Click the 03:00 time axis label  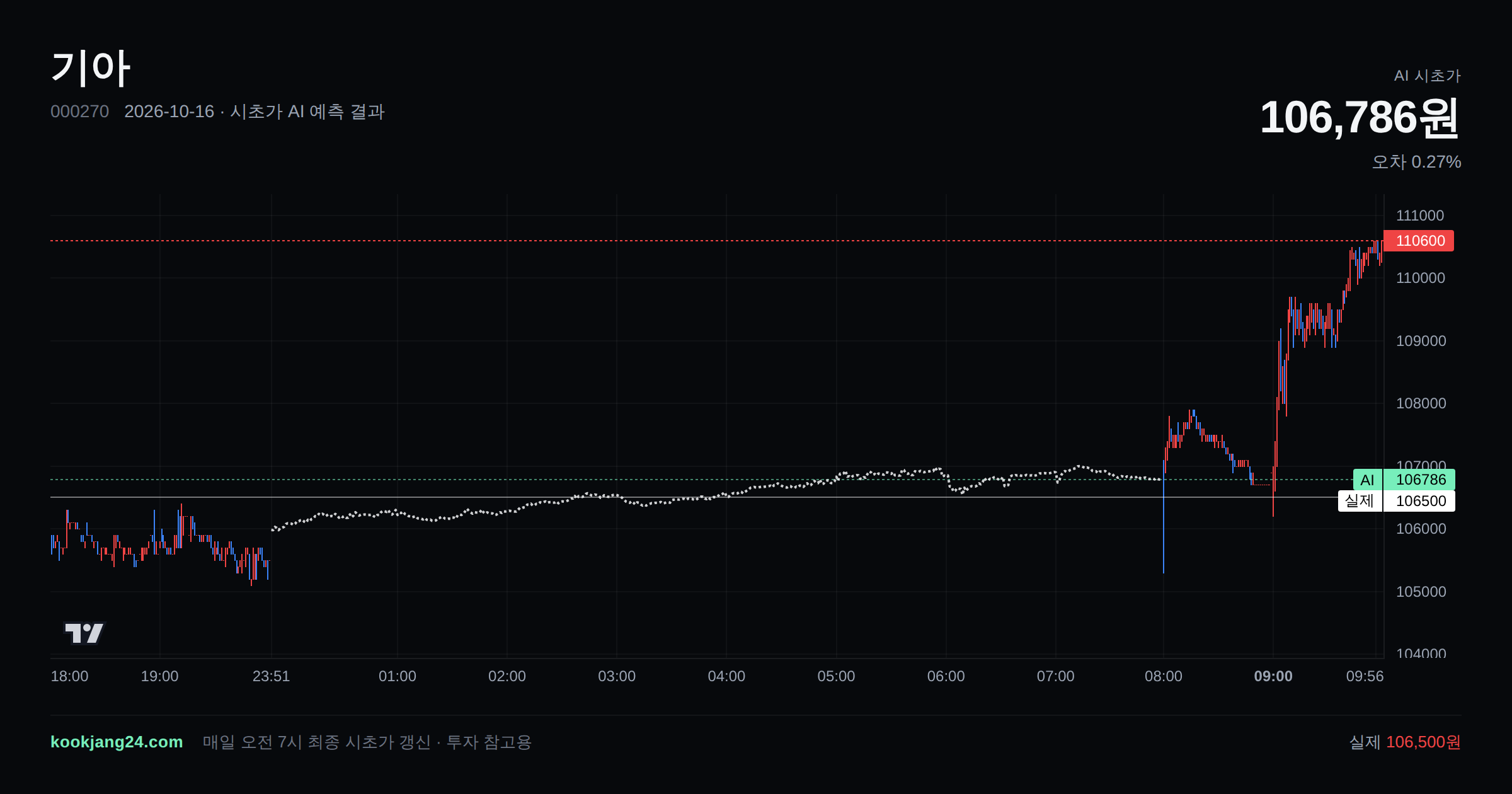click(x=617, y=676)
